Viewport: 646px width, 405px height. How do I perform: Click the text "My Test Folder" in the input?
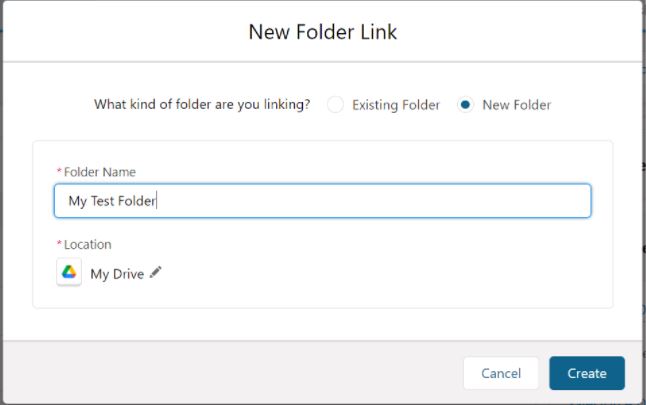(112, 201)
